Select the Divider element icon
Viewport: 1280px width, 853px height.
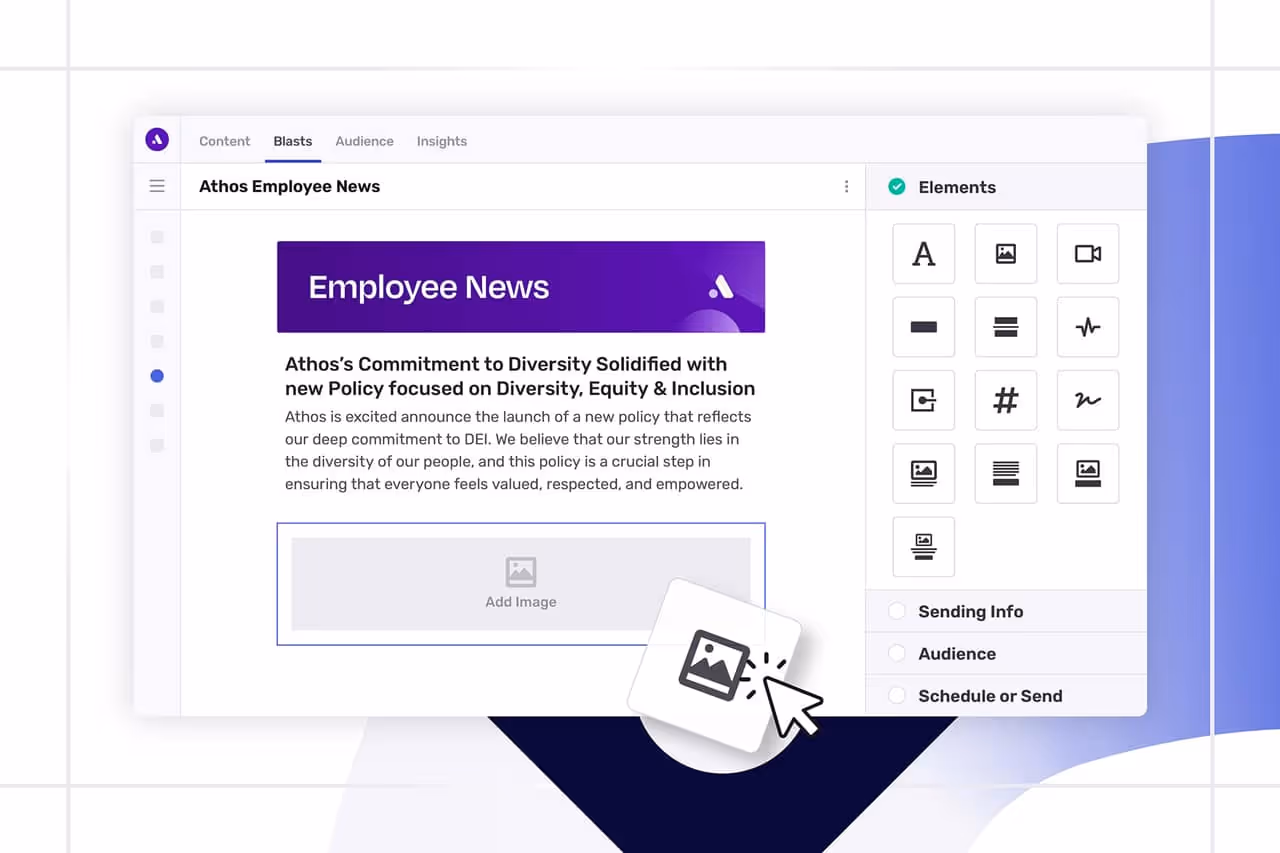(x=1005, y=327)
